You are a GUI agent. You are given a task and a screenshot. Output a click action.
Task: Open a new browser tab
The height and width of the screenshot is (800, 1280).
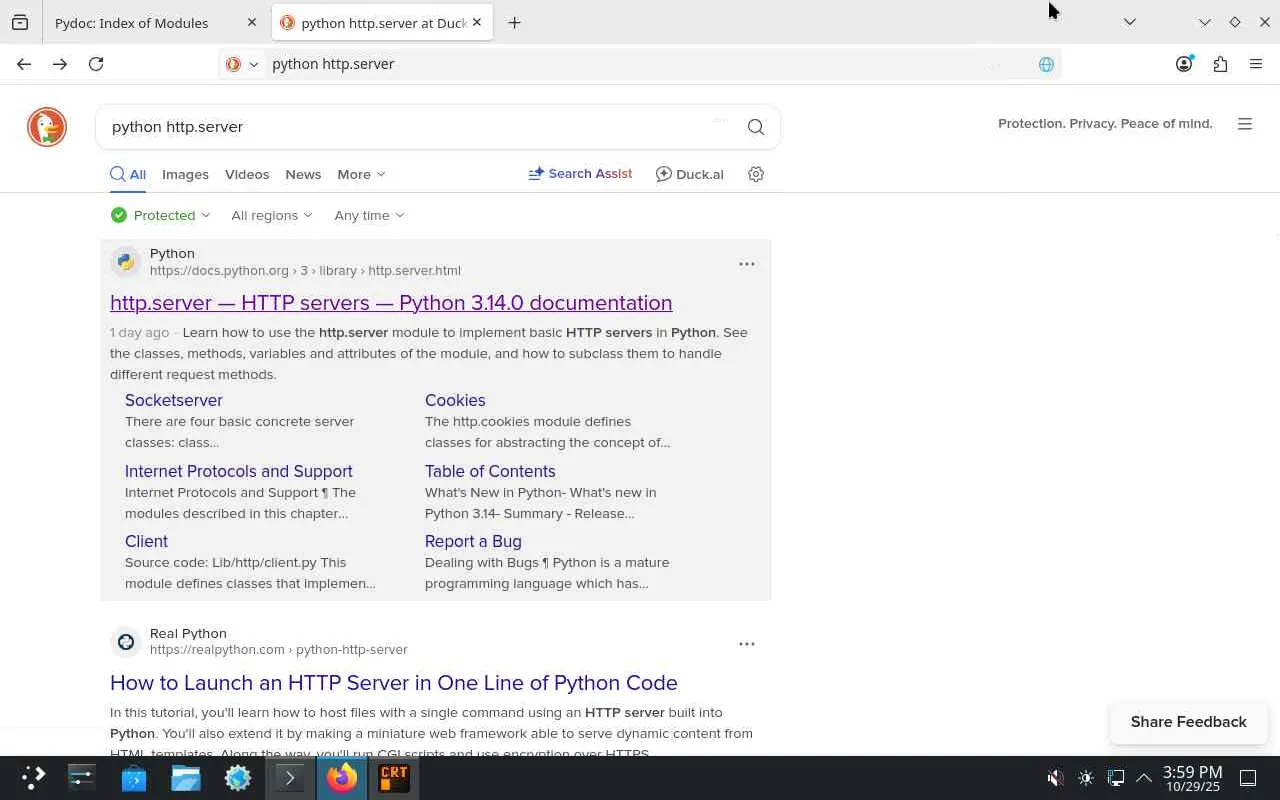[x=514, y=22]
